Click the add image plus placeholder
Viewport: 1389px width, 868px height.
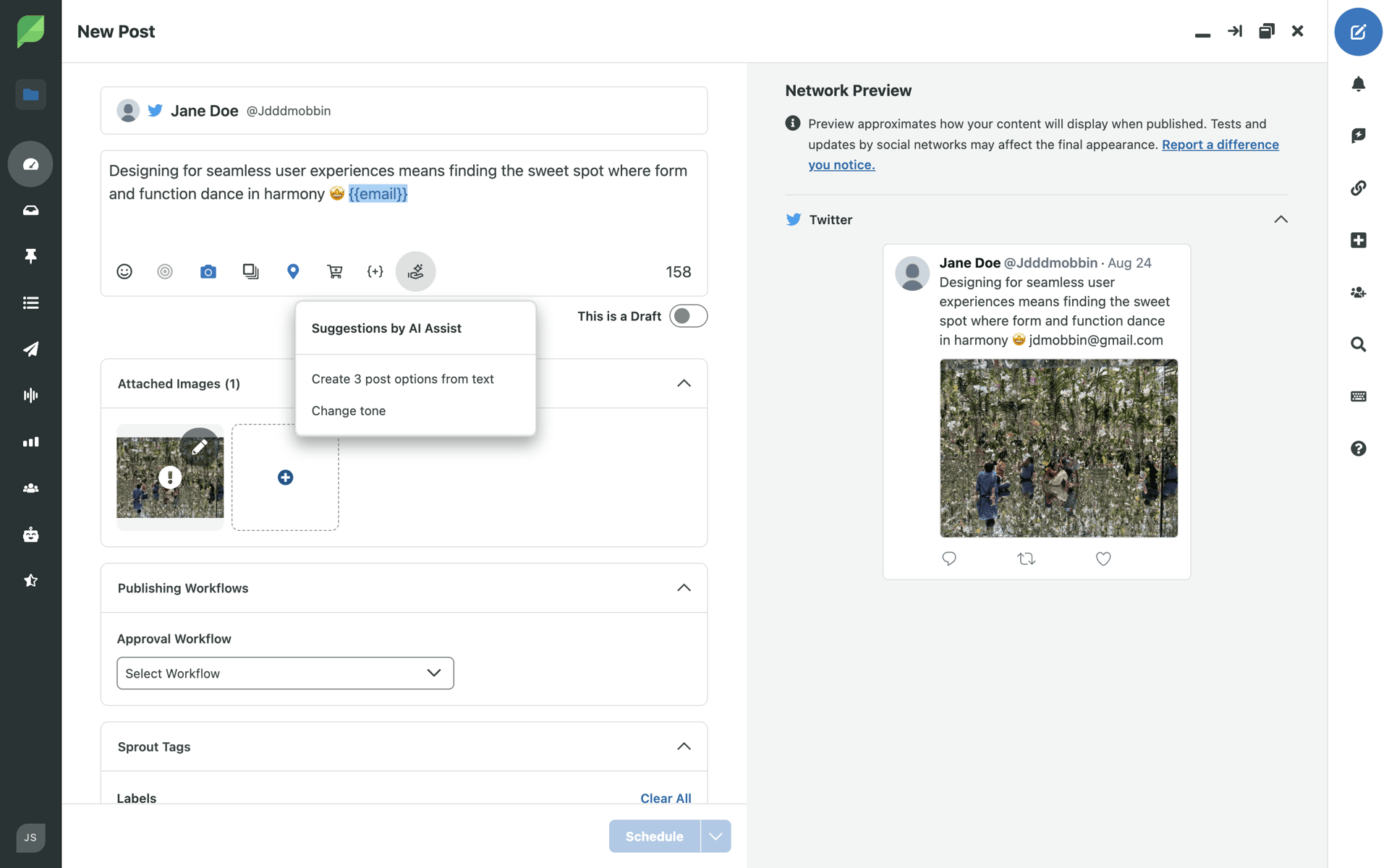pyautogui.click(x=285, y=477)
